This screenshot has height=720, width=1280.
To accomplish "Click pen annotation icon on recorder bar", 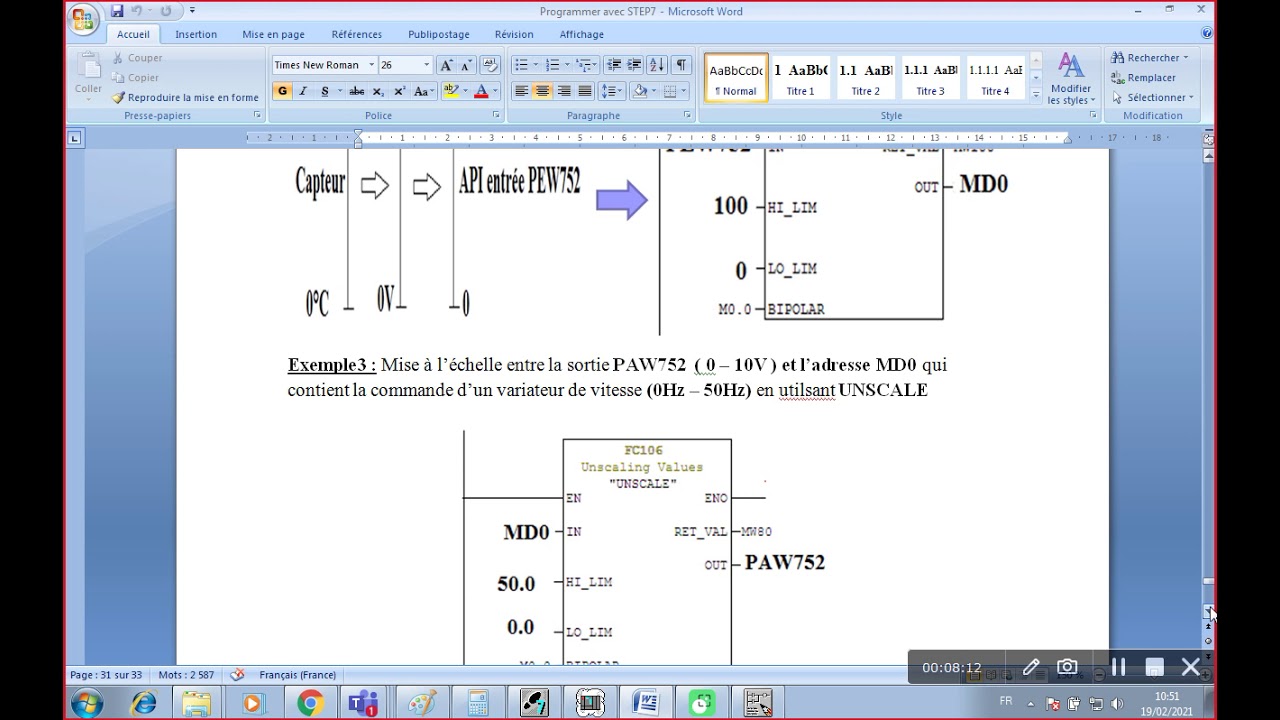I will point(1031,667).
